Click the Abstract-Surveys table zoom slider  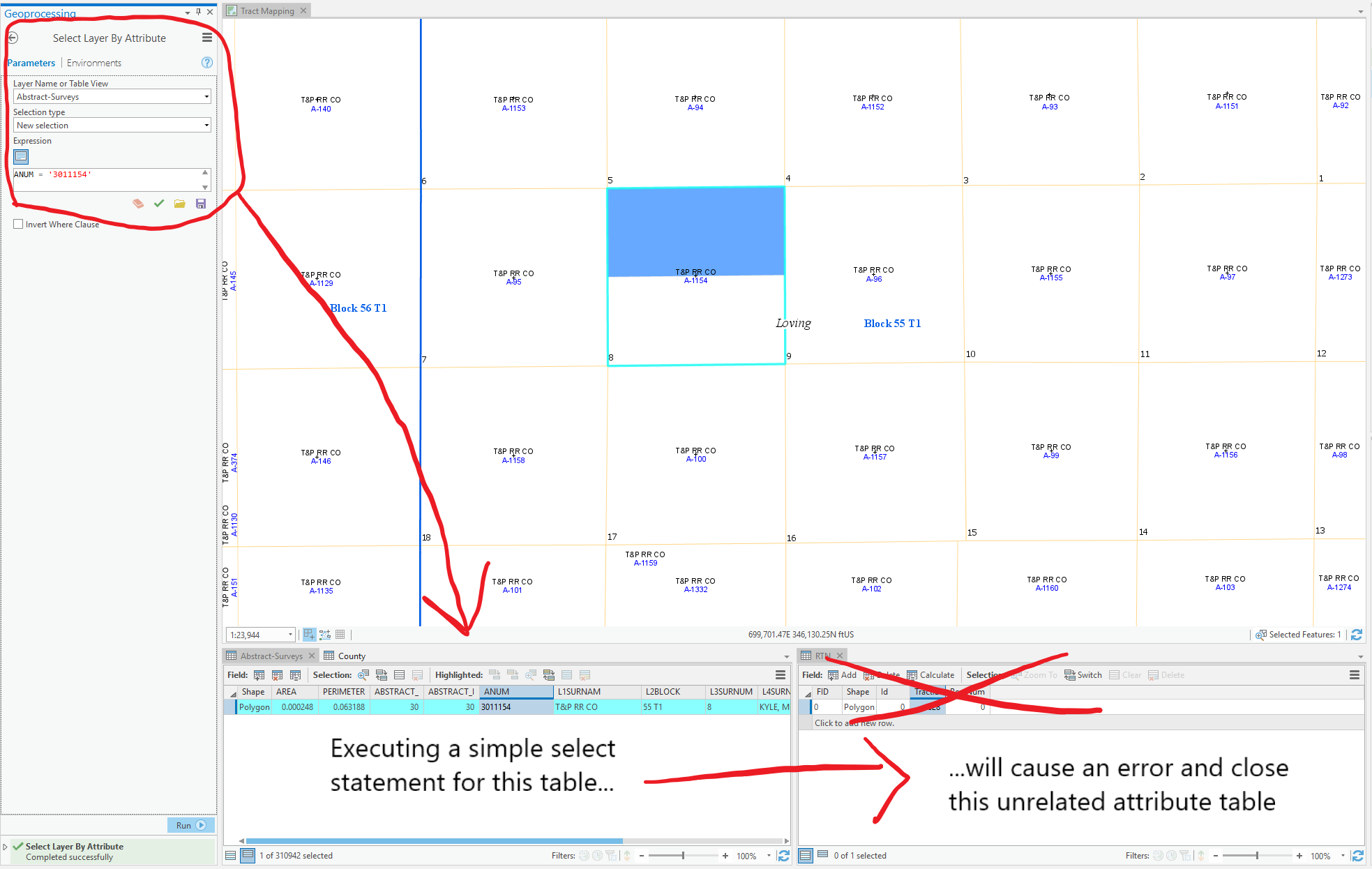683,856
